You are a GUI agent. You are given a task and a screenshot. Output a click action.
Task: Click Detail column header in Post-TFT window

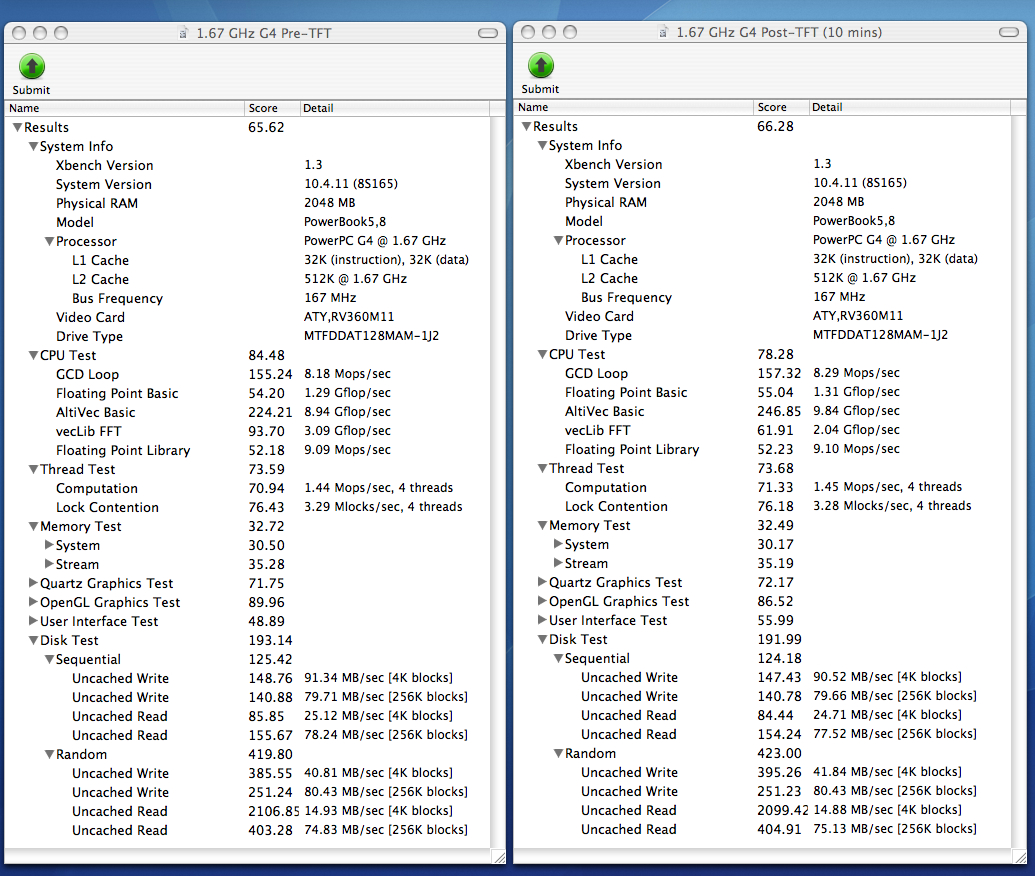point(909,107)
